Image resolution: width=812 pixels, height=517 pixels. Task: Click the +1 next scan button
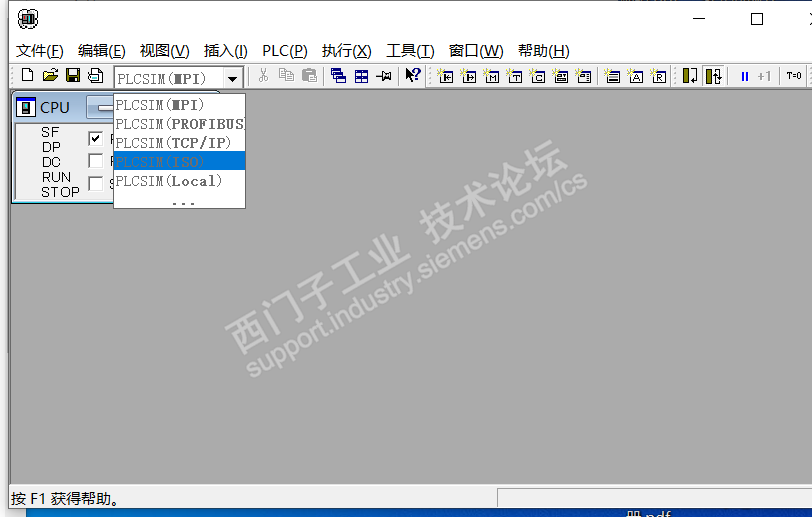tap(764, 77)
